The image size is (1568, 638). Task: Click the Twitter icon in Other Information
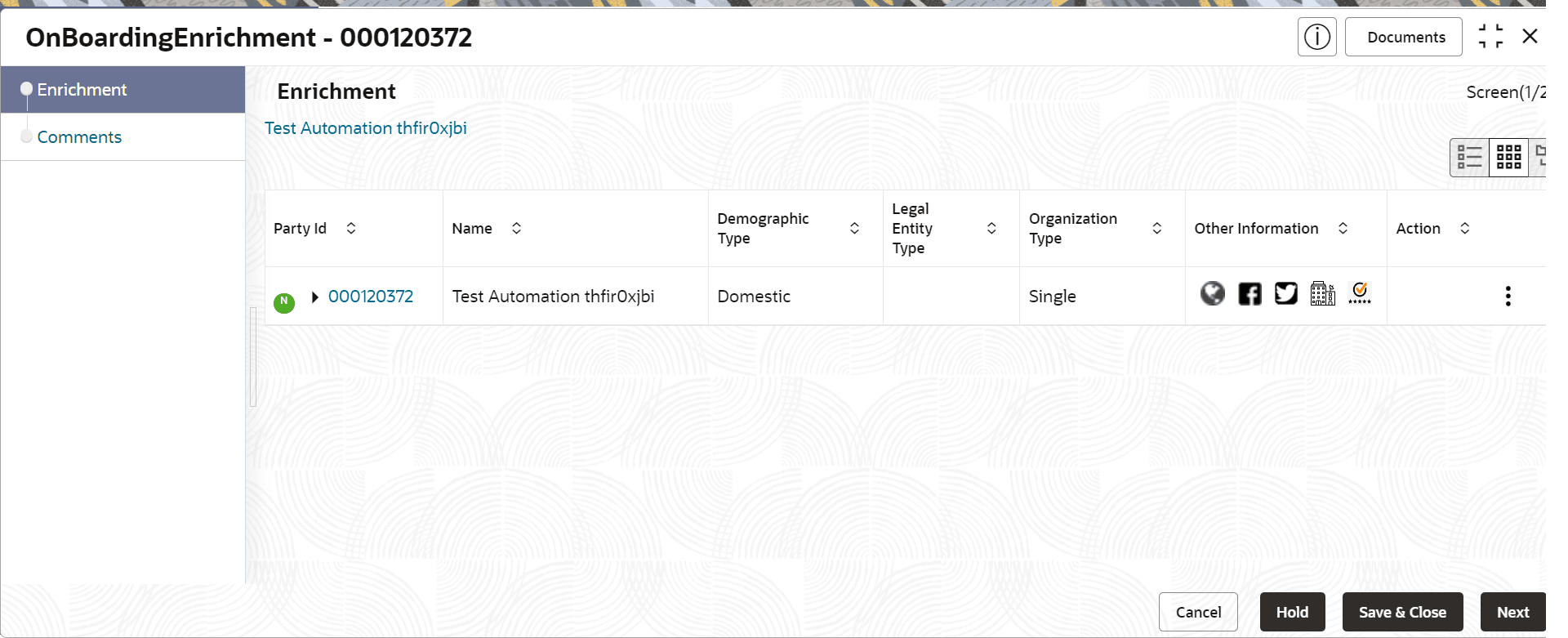click(1285, 293)
